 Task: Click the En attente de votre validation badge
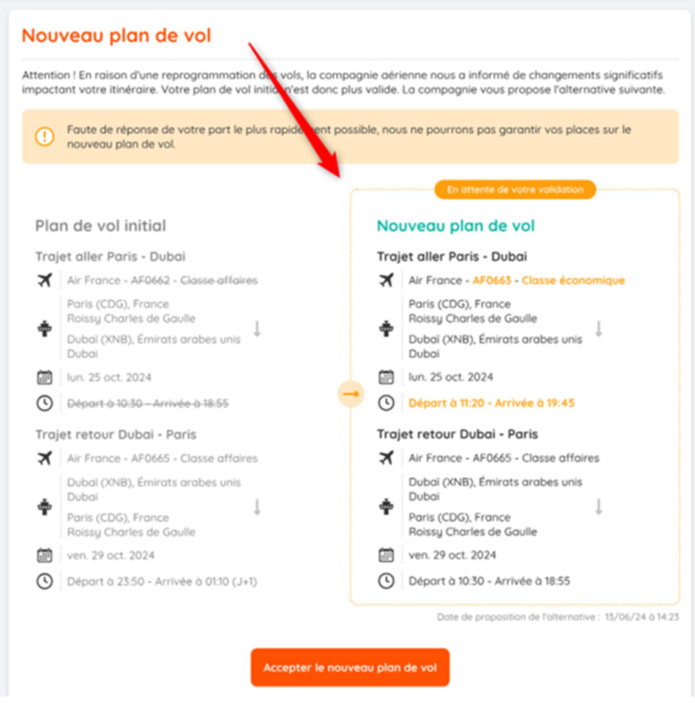pos(515,189)
